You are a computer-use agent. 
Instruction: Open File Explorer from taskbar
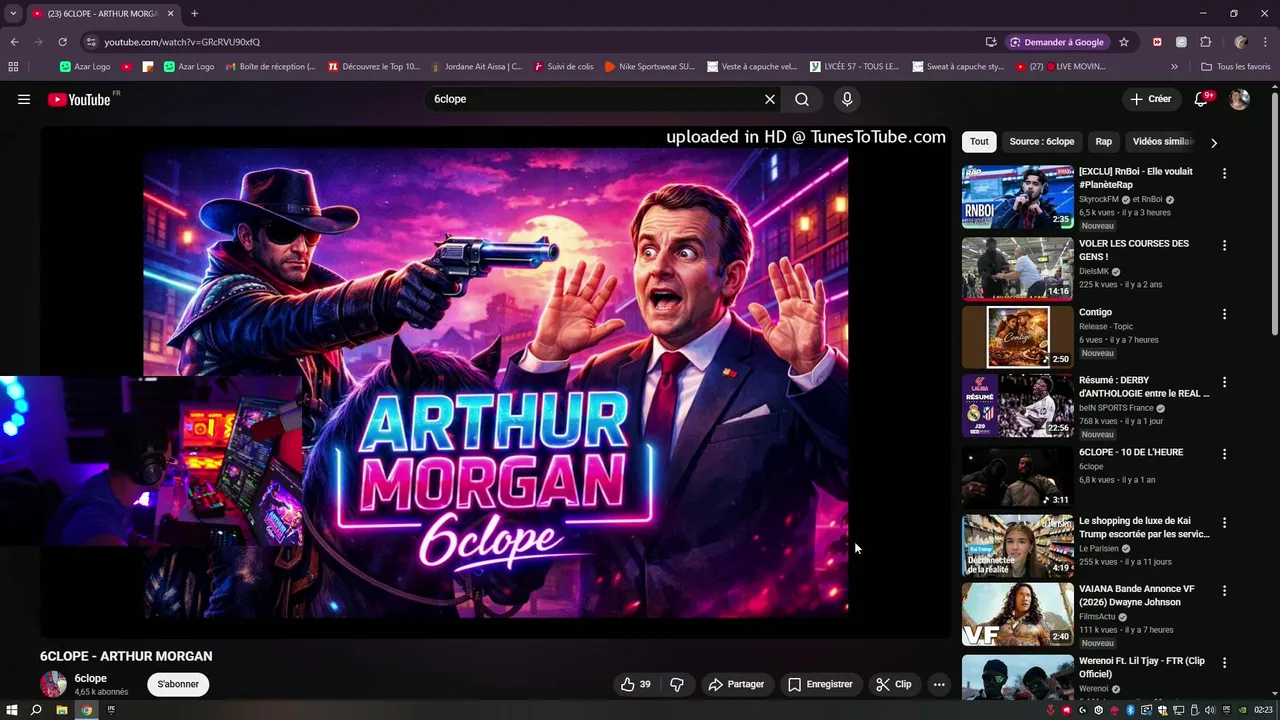(61, 710)
